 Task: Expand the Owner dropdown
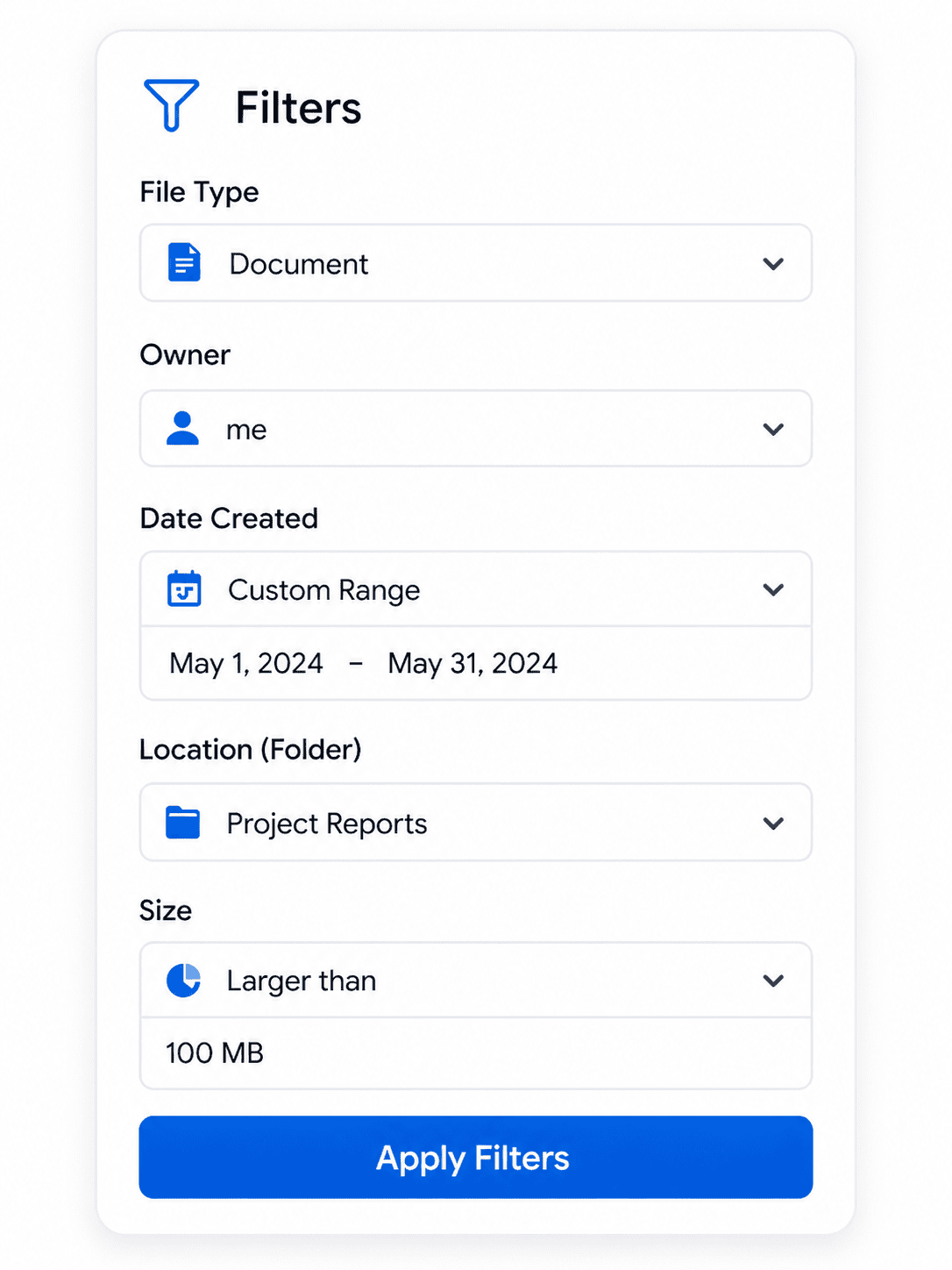click(x=772, y=429)
